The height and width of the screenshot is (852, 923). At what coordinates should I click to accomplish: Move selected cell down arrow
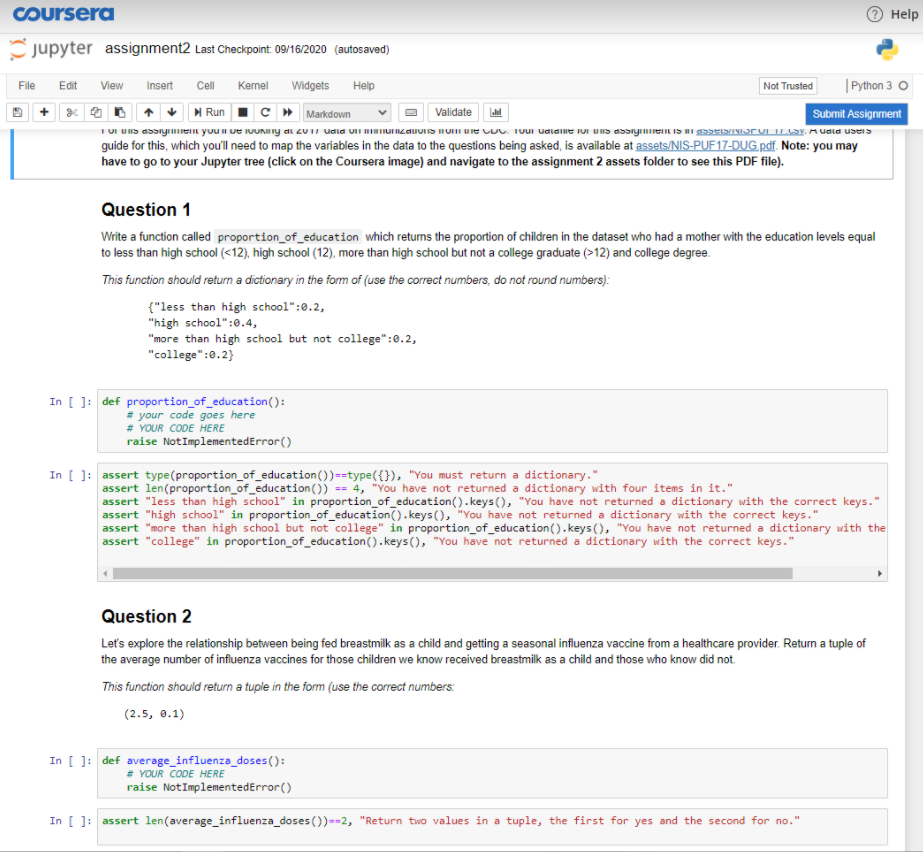click(172, 112)
